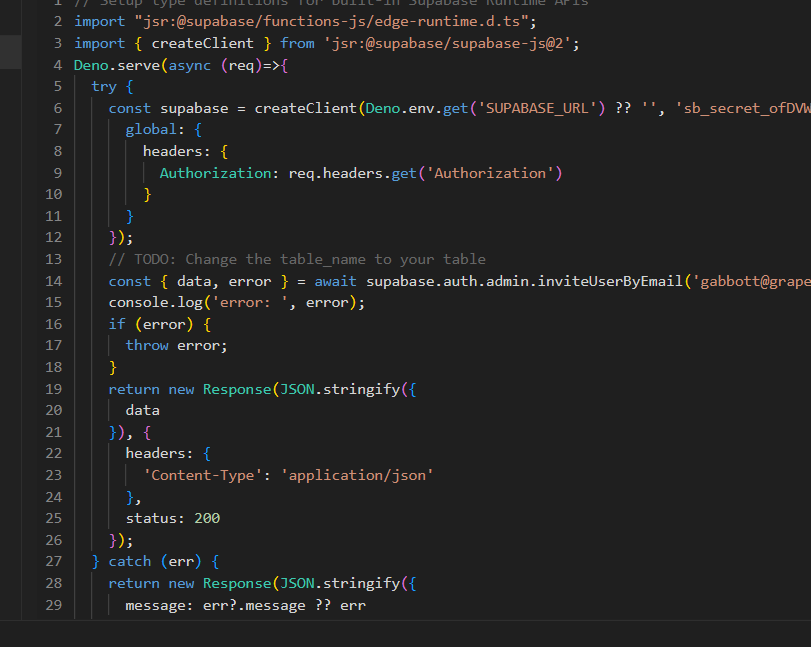Click the 'jsr:@supabase/supabase-js@2' string

tap(447, 43)
